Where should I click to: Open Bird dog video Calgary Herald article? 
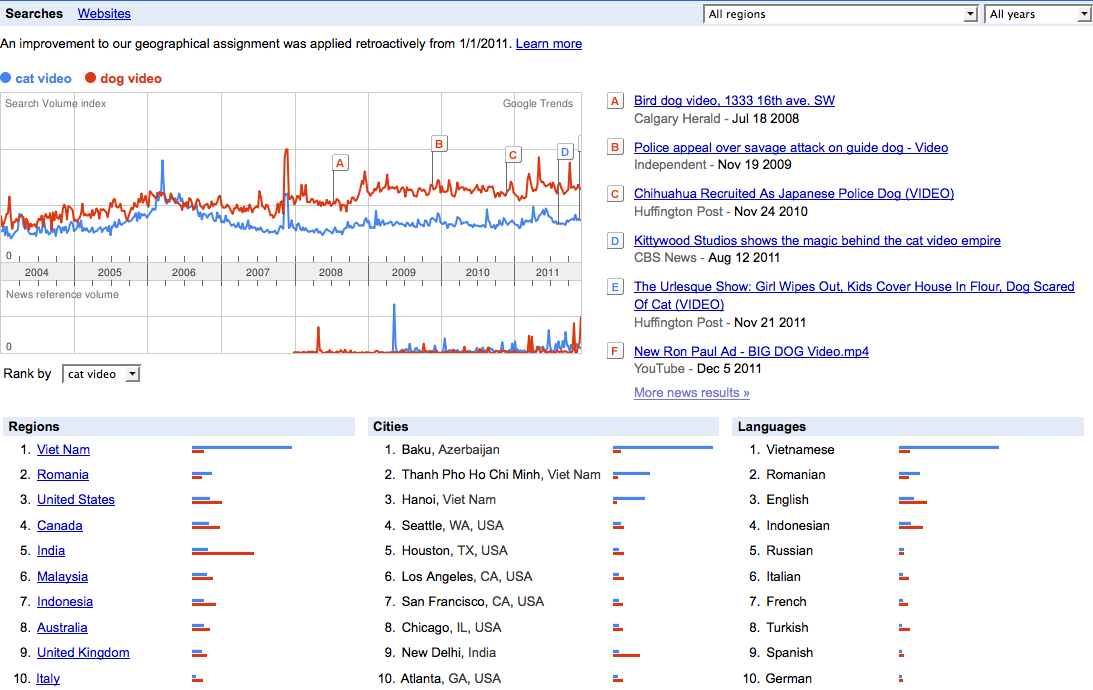(734, 100)
